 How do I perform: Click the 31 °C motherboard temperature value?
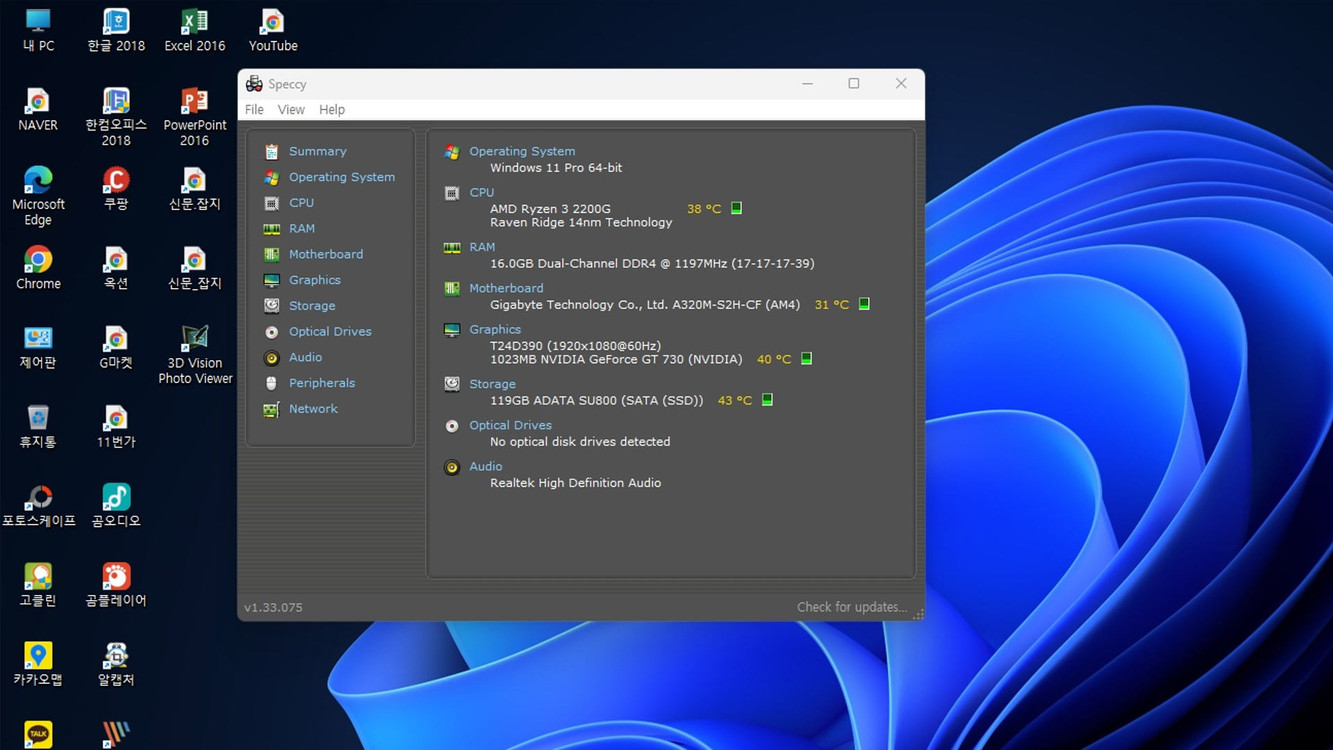[x=832, y=305]
